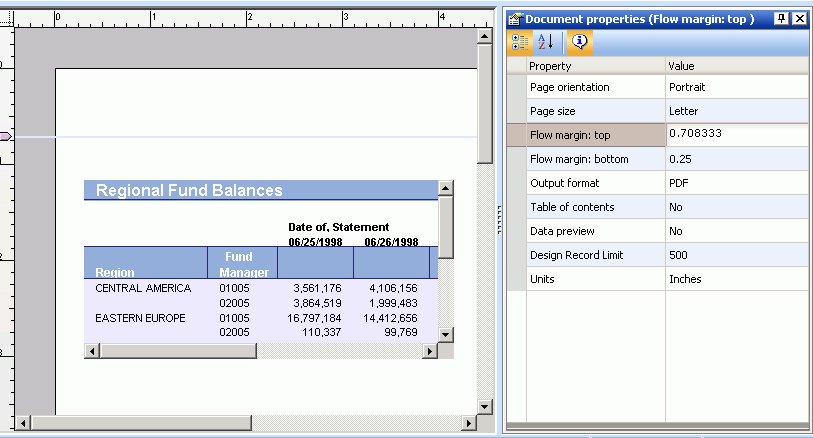Select the Regional Fund Balances report title
The height and width of the screenshot is (438, 813).
tap(189, 190)
